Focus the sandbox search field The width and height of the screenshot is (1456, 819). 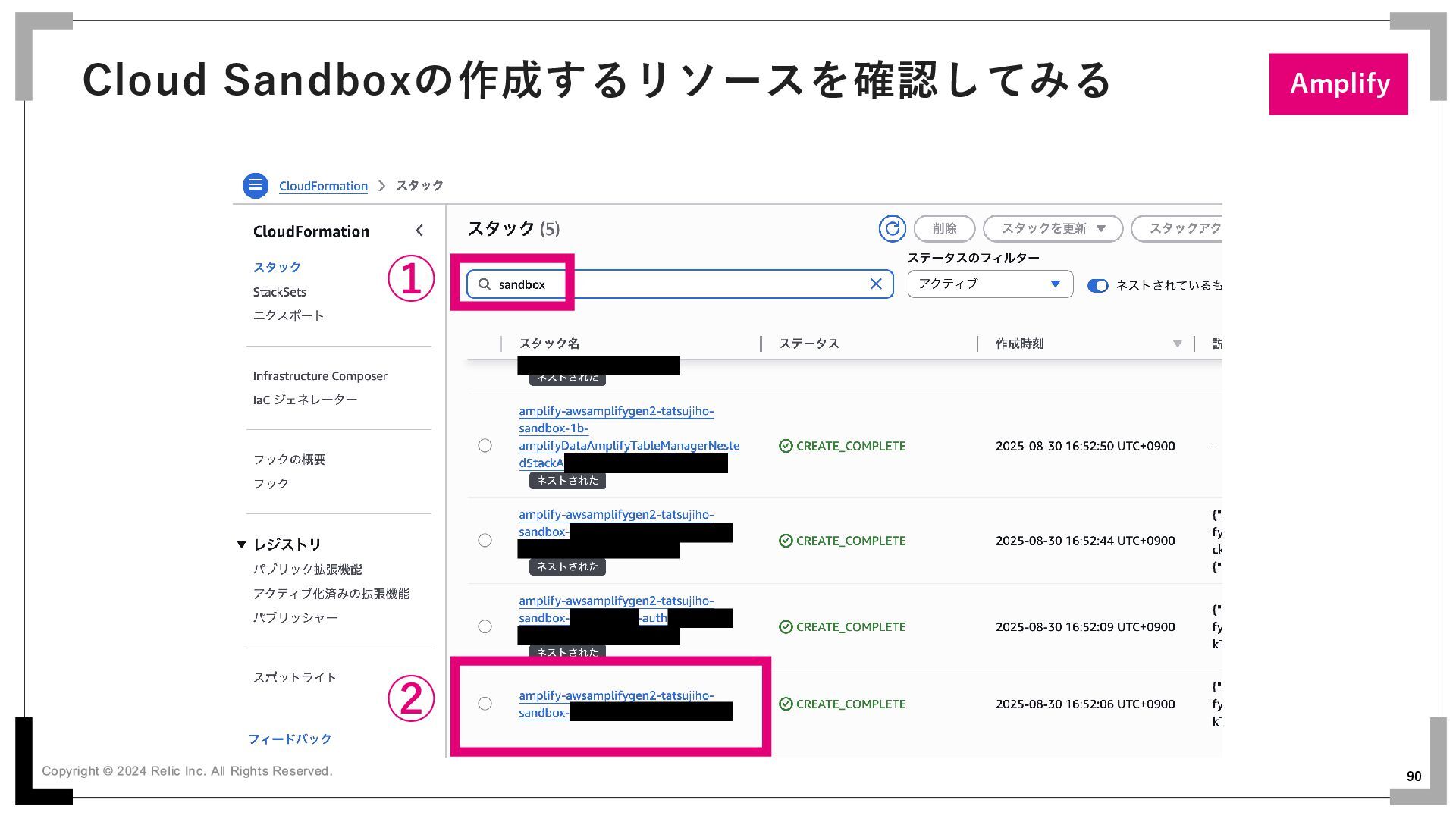tap(679, 284)
